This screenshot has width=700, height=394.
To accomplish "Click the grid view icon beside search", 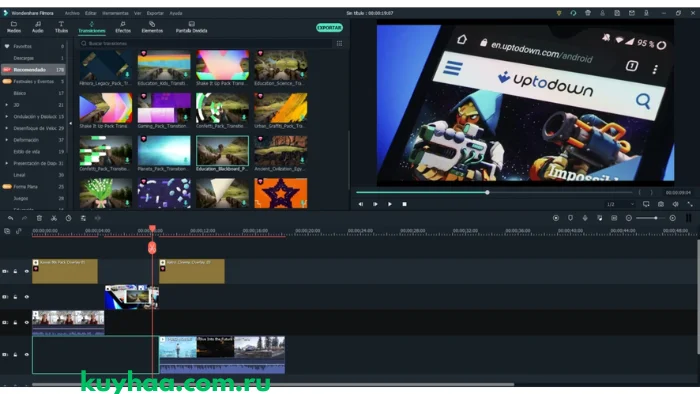I will point(340,43).
